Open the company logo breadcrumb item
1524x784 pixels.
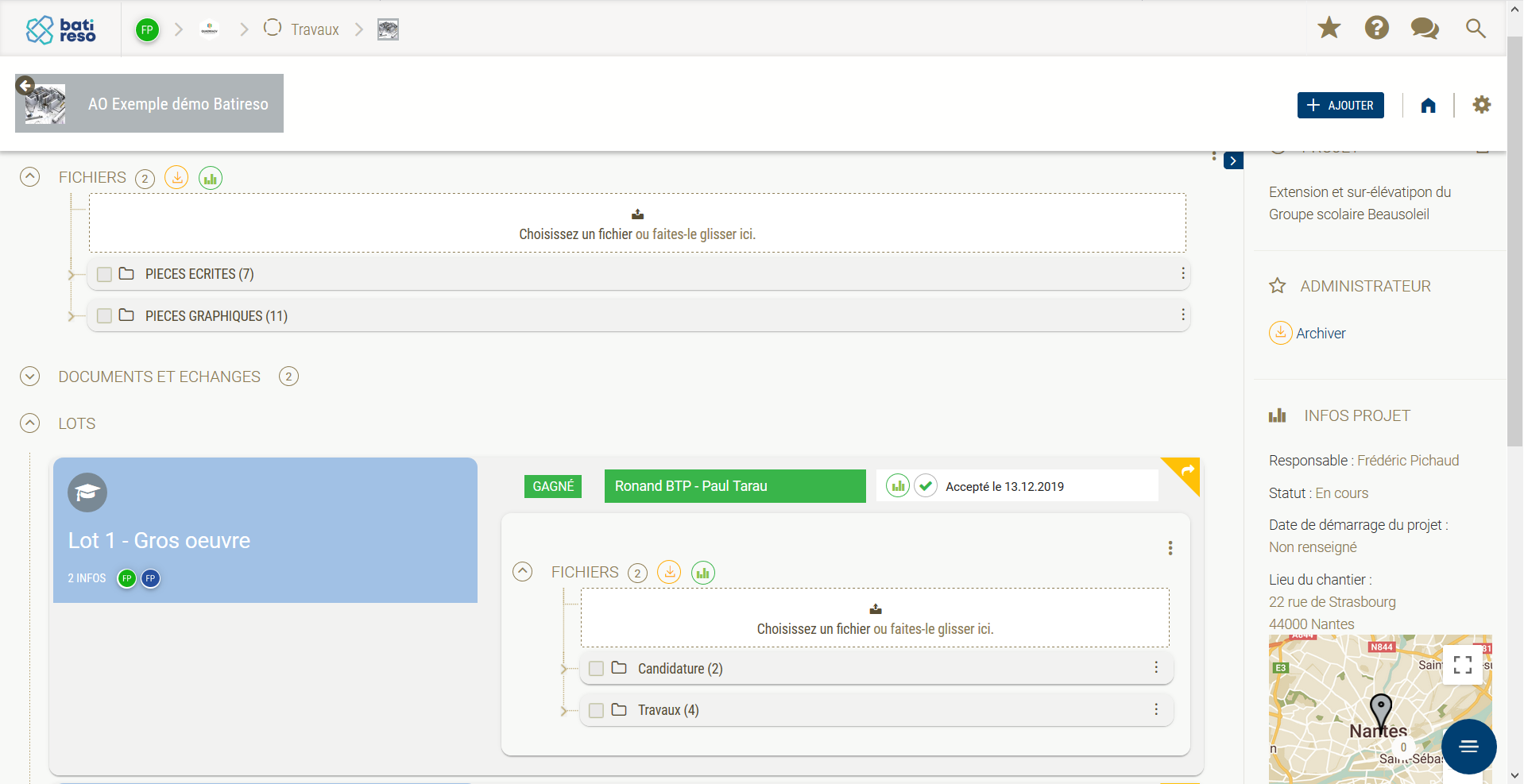tap(210, 29)
